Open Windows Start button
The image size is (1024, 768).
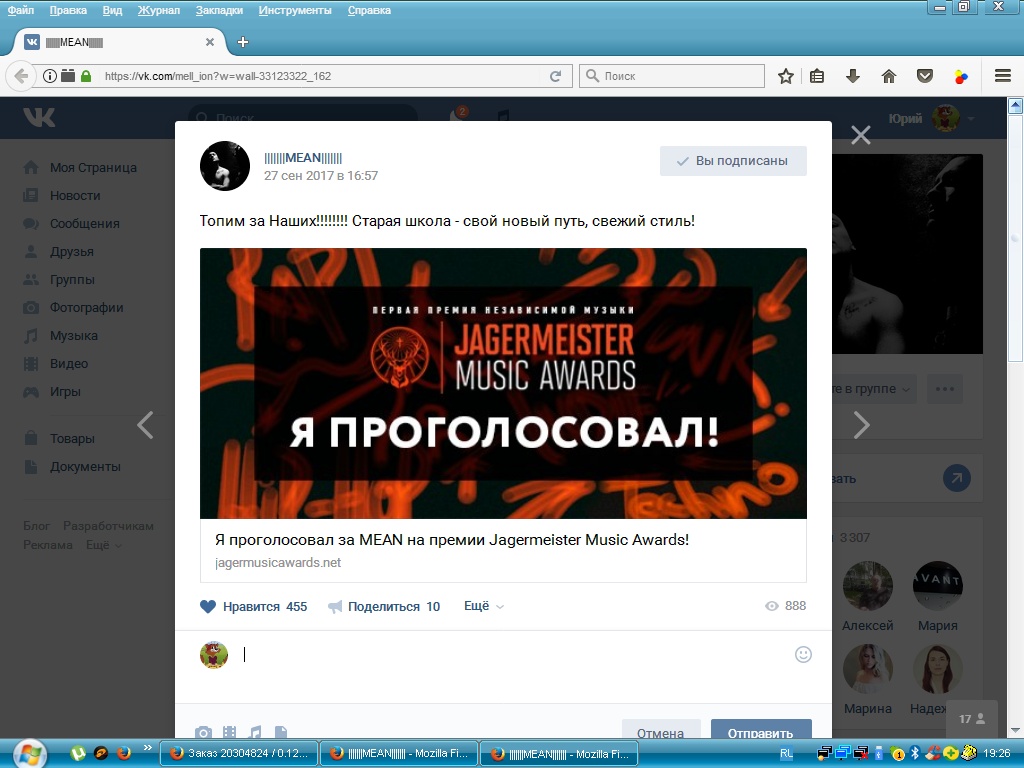click(29, 754)
